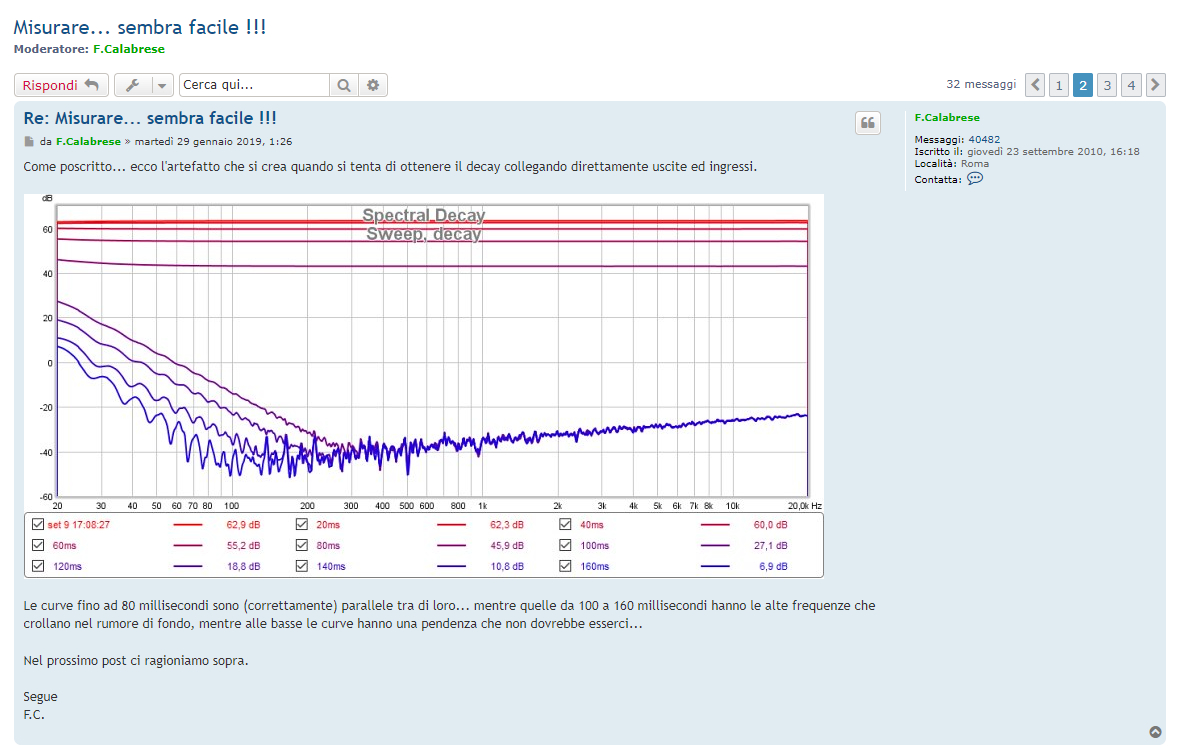Image resolution: width=1178 pixels, height=748 pixels.
Task: Open topic title 'Misurare... sembra facile !!!'
Action: (x=140, y=27)
